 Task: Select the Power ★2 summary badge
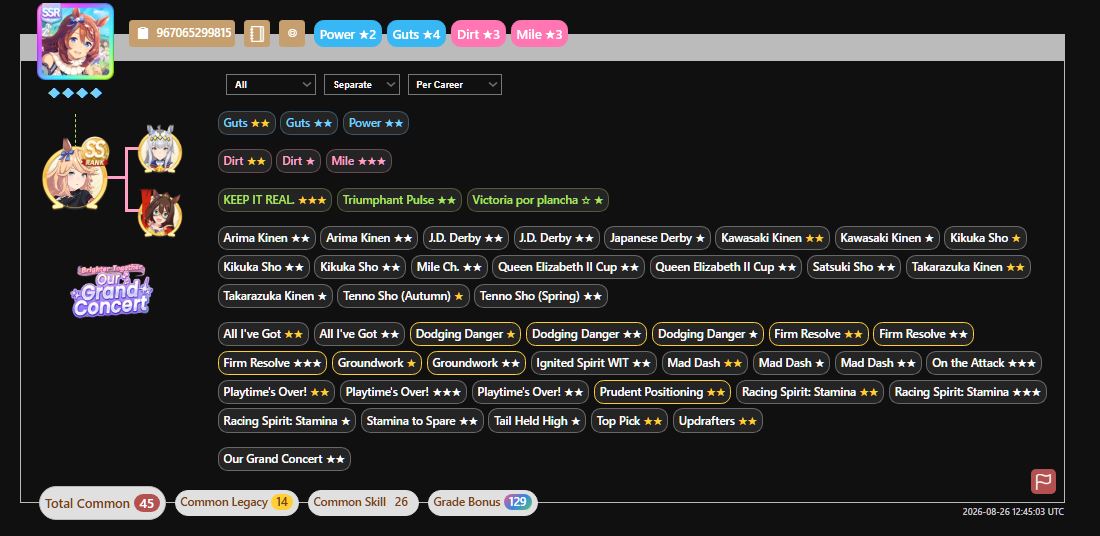click(x=348, y=34)
